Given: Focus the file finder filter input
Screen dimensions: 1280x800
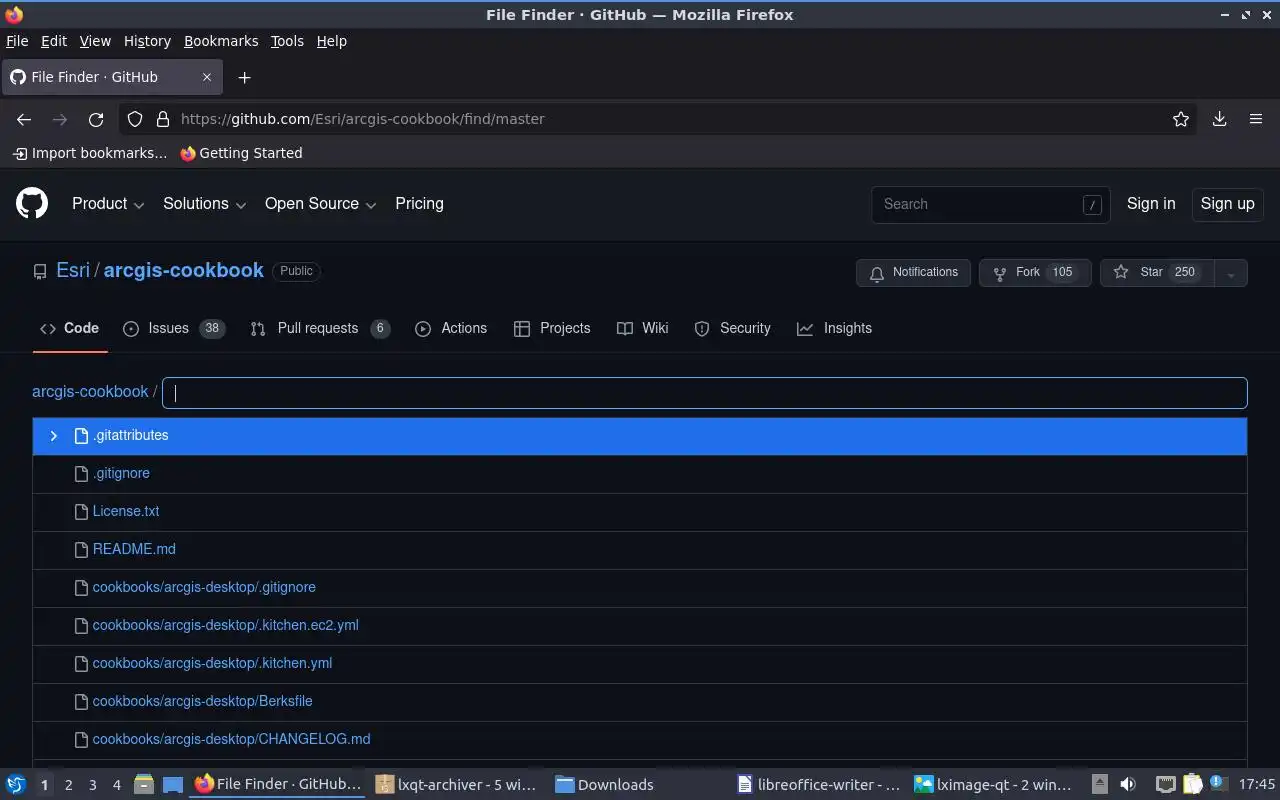Looking at the screenshot, I should tap(705, 393).
